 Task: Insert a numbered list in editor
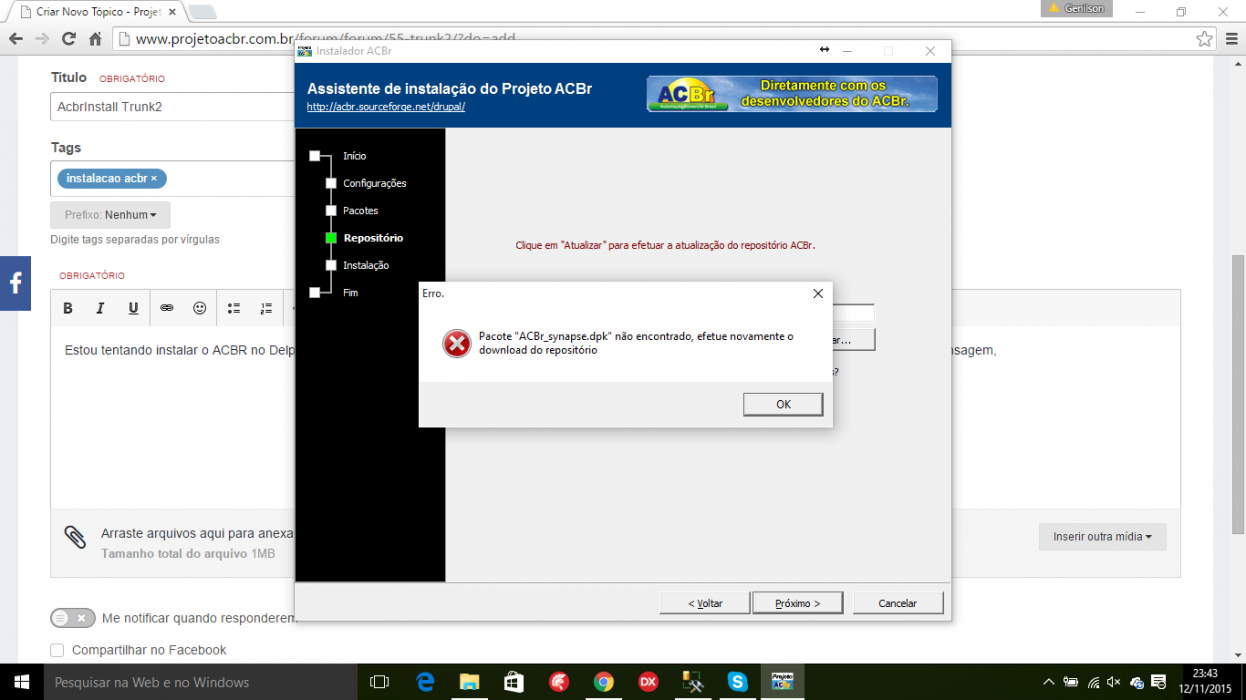point(266,308)
